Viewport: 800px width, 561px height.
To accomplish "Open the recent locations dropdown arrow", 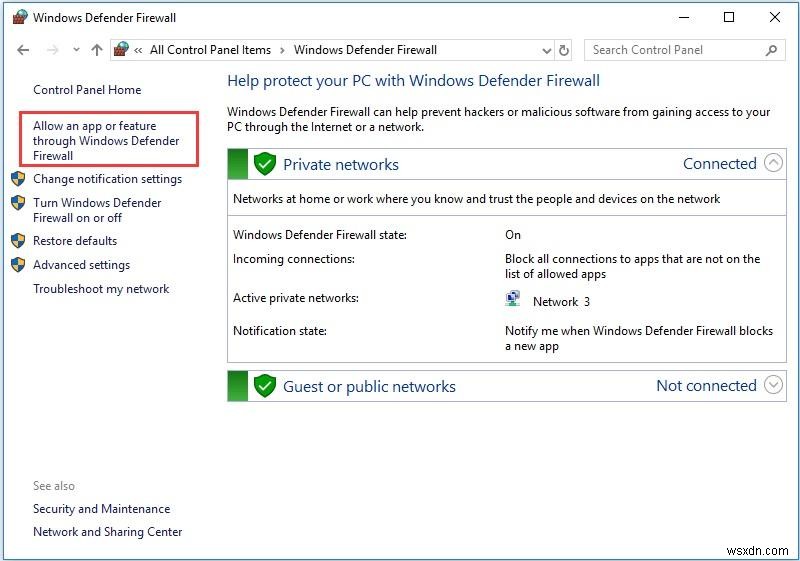I will click(77, 50).
